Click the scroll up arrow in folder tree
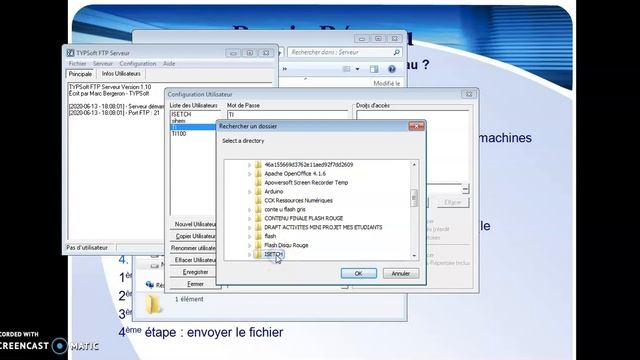The height and width of the screenshot is (360, 640). (414, 164)
